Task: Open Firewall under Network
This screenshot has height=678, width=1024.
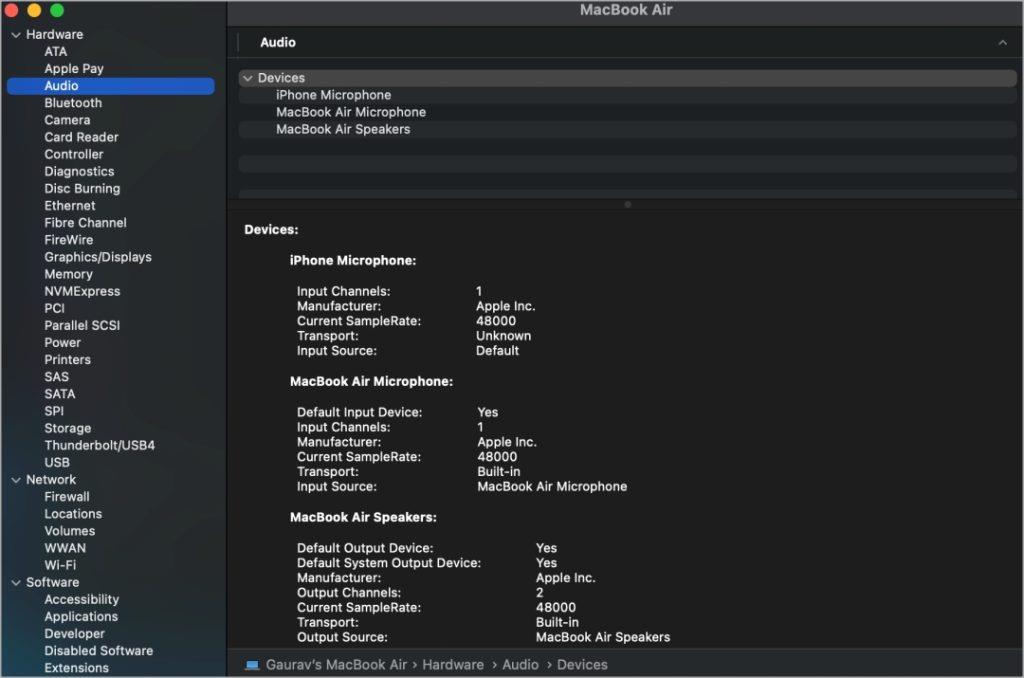Action: coord(67,497)
